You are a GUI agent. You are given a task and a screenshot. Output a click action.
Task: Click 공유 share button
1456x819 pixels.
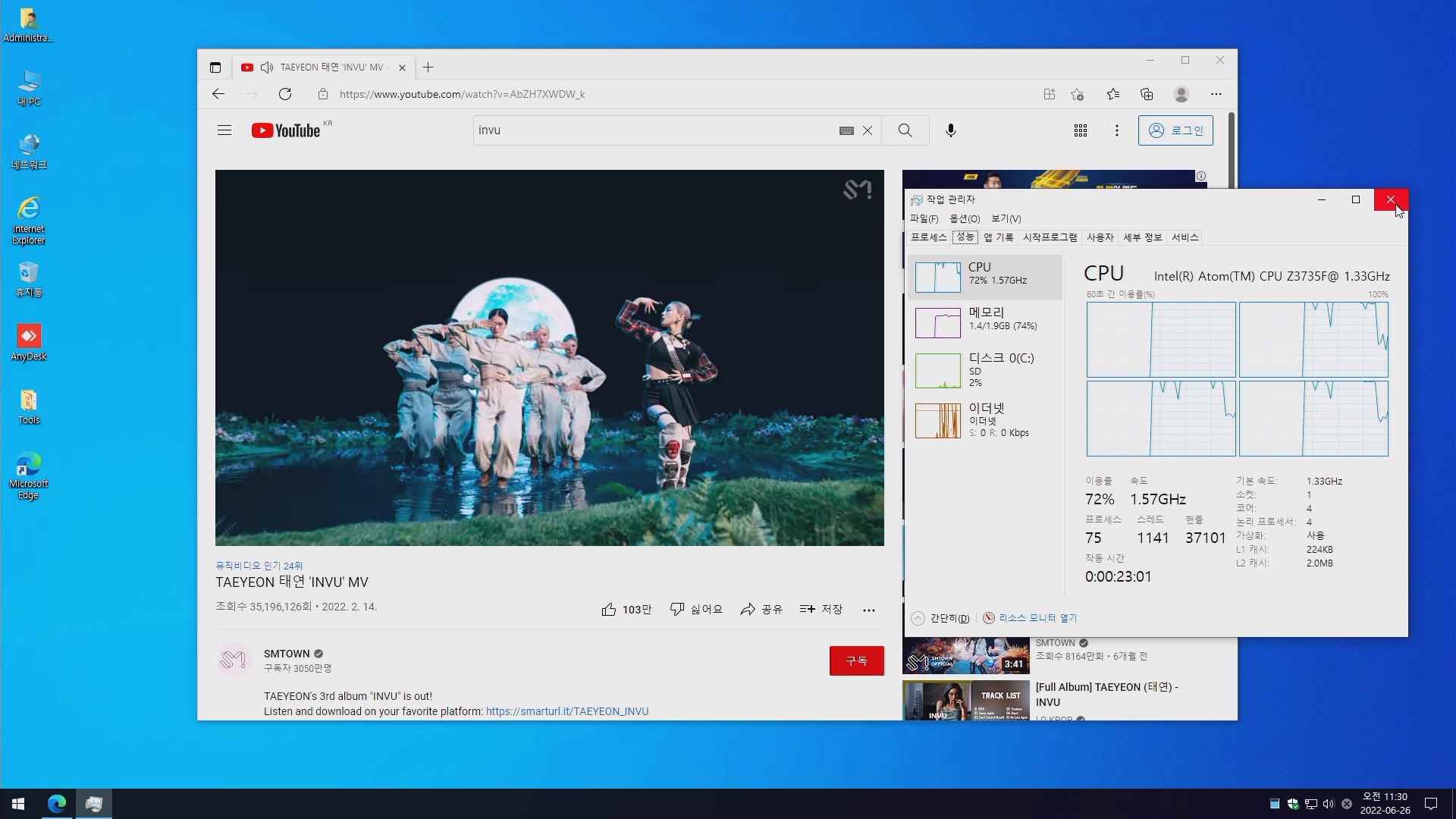coord(761,610)
